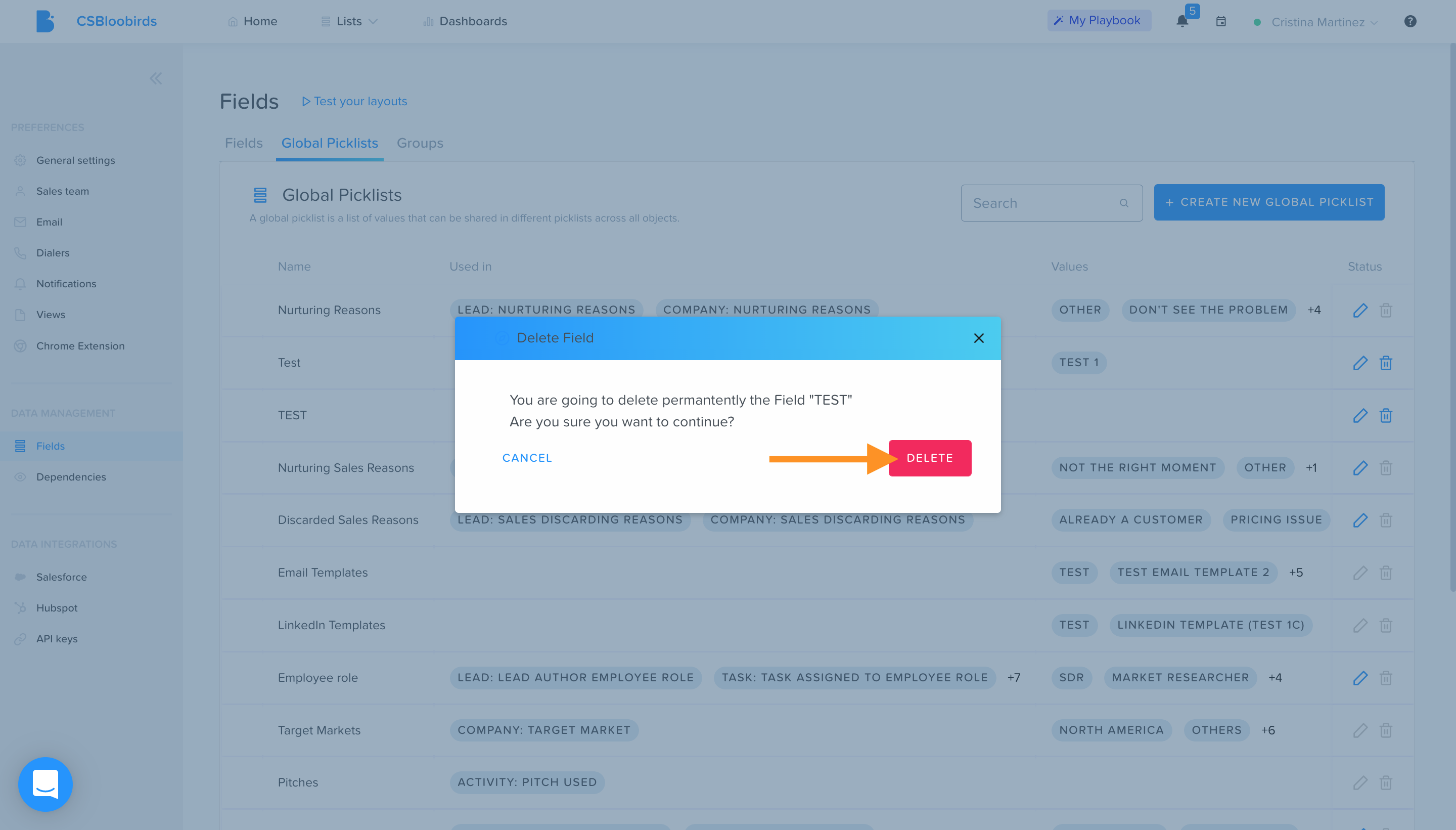Show +7 more Employee role usages

click(1014, 678)
